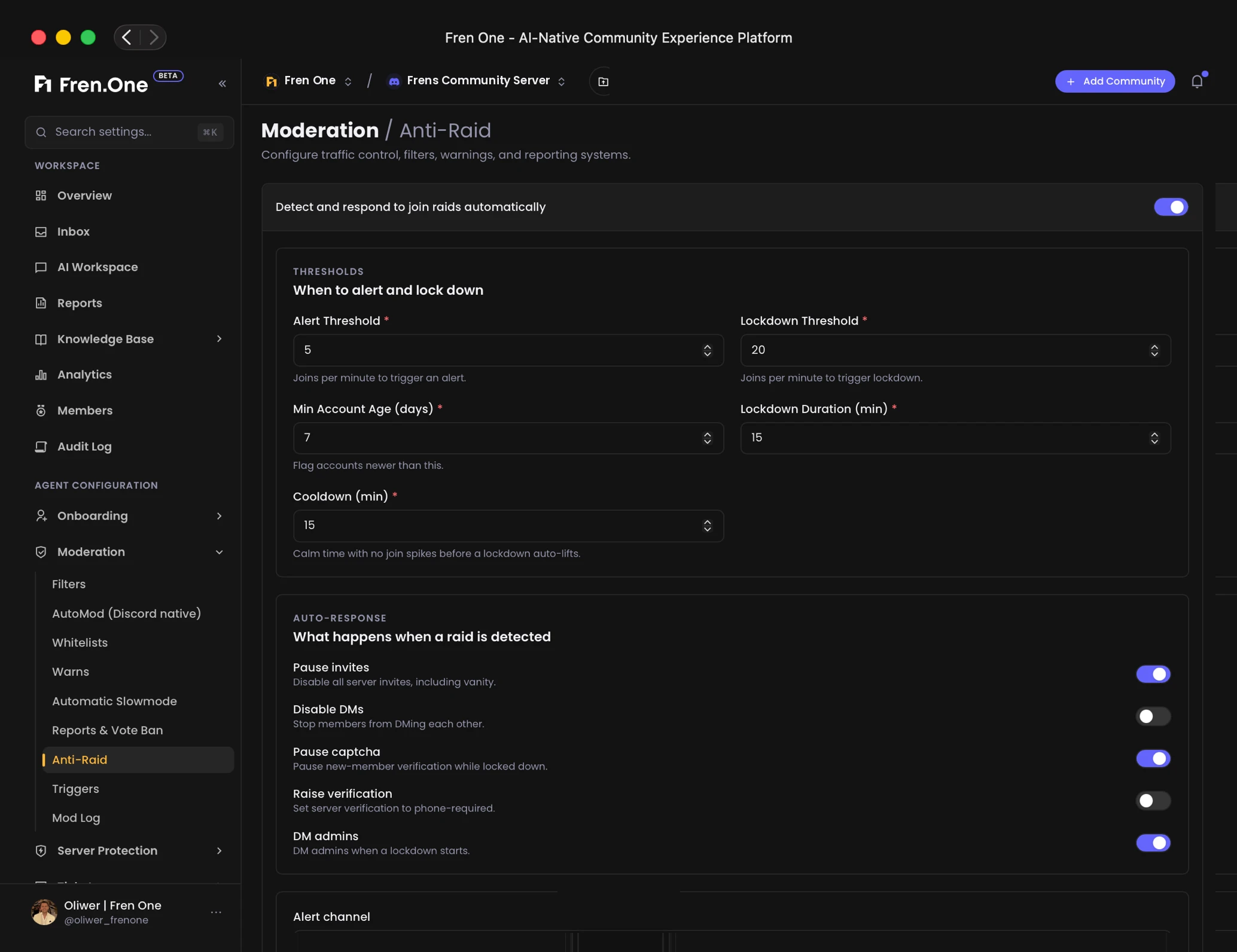The width and height of the screenshot is (1237, 952).
Task: Expand the Server Protection chevron
Action: point(219,851)
